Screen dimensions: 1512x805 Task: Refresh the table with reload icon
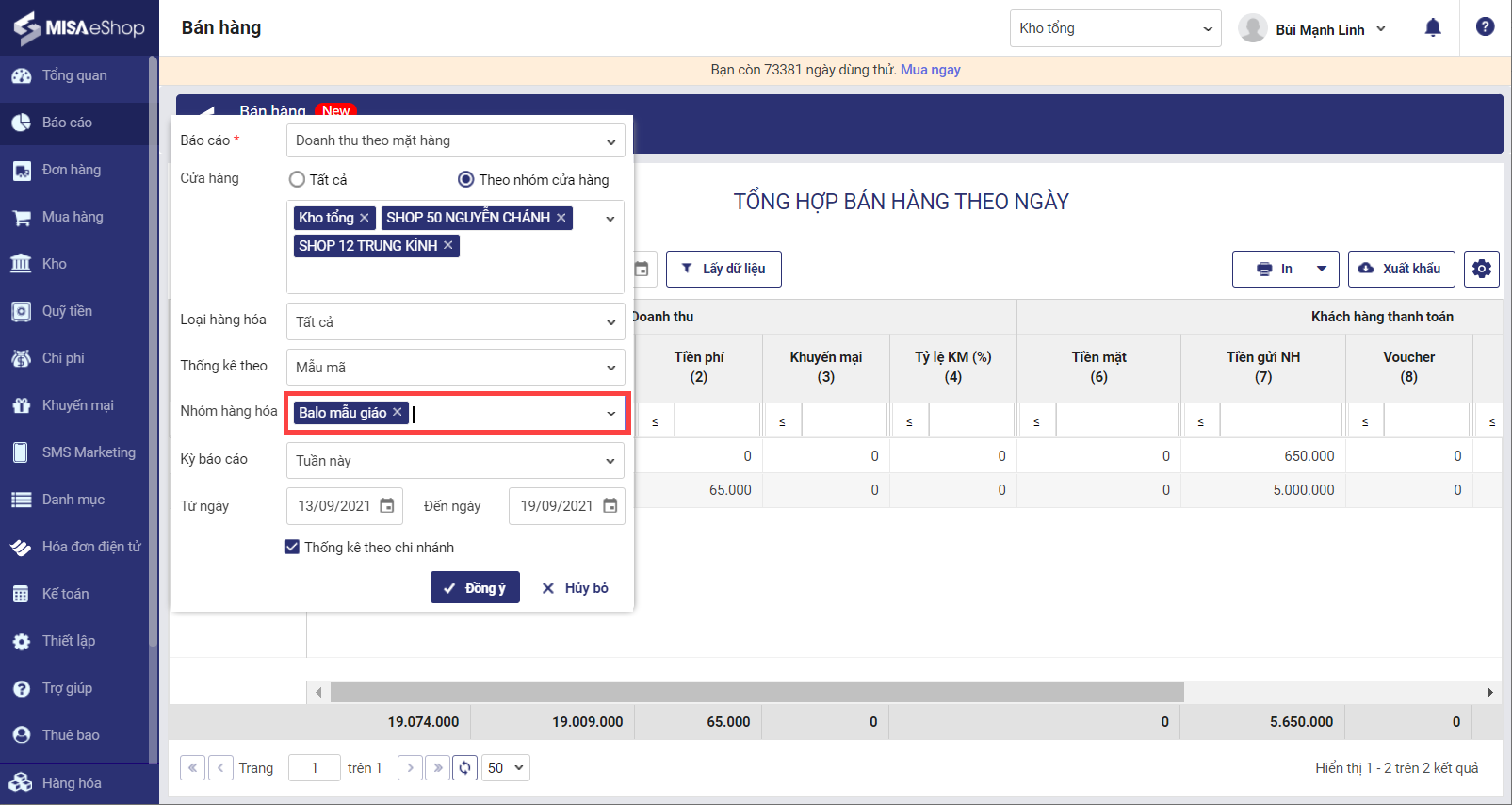pyautogui.click(x=464, y=768)
